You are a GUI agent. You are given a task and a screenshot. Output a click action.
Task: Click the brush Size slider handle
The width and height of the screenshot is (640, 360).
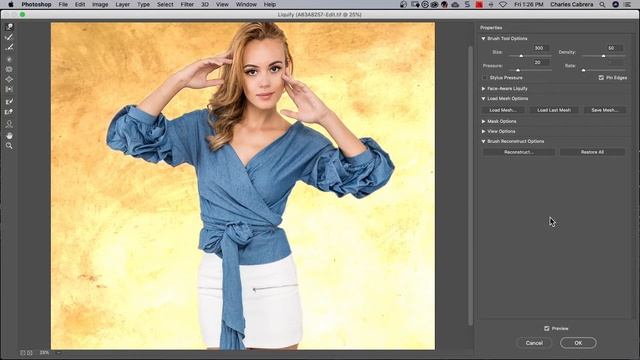tap(521, 56)
